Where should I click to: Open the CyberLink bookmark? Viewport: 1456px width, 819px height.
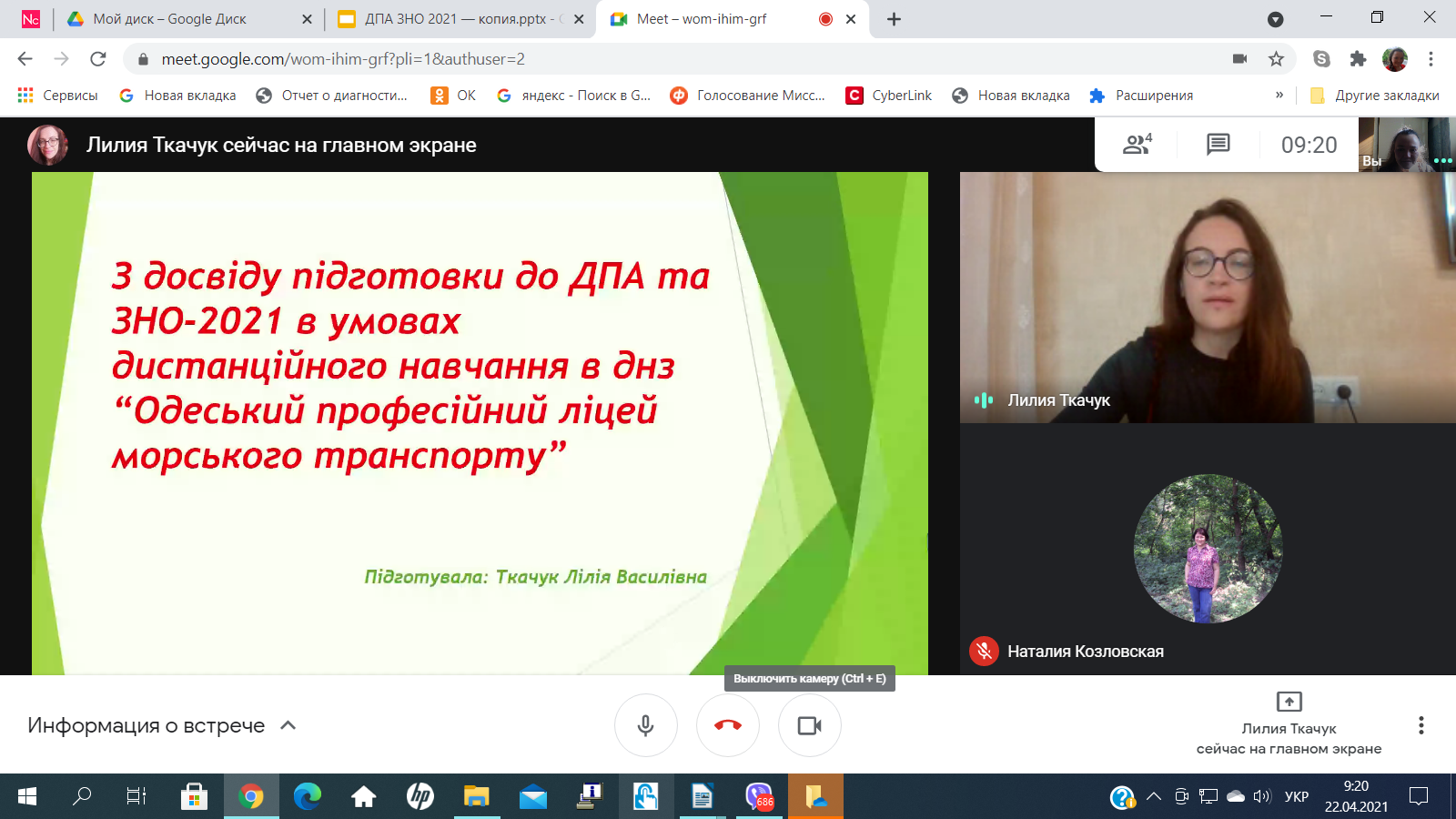(889, 96)
